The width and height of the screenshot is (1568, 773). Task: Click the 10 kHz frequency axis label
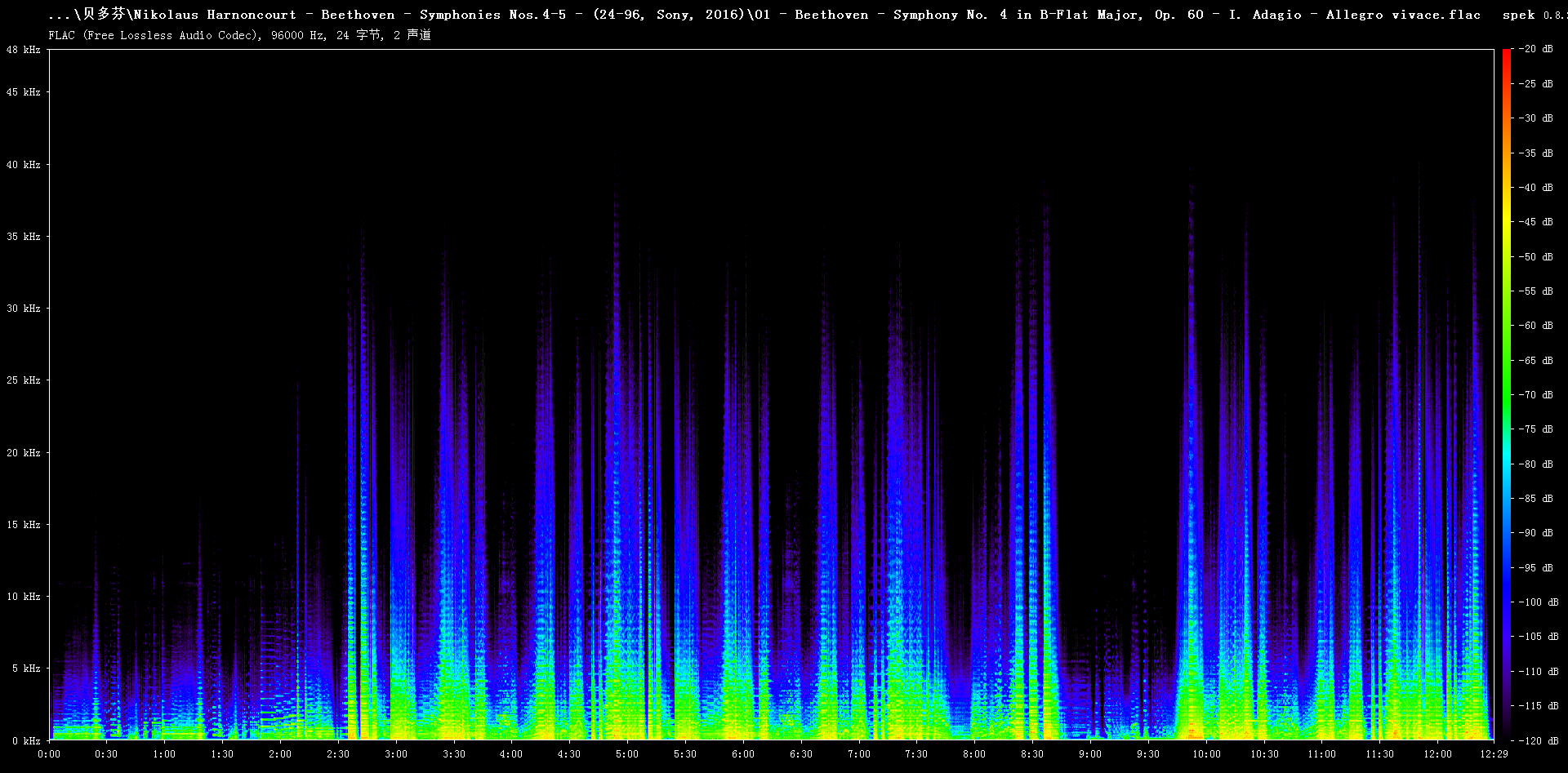[24, 597]
